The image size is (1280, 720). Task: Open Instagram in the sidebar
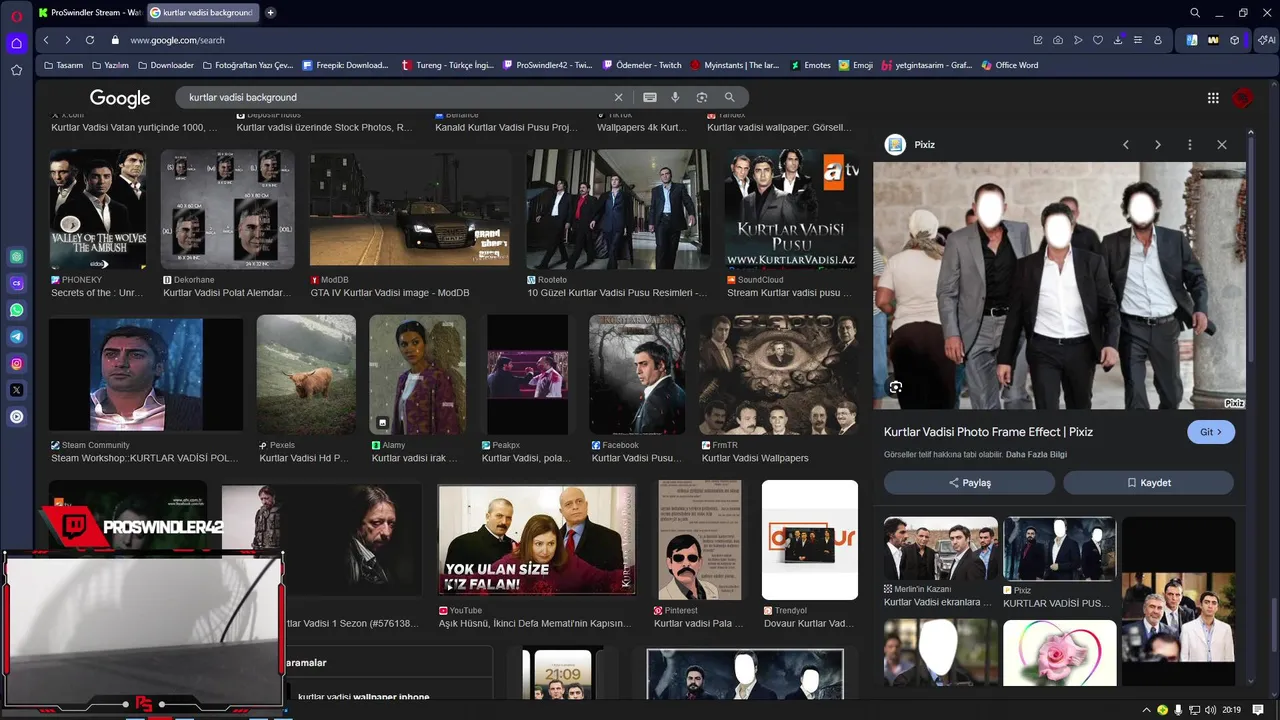click(x=16, y=364)
